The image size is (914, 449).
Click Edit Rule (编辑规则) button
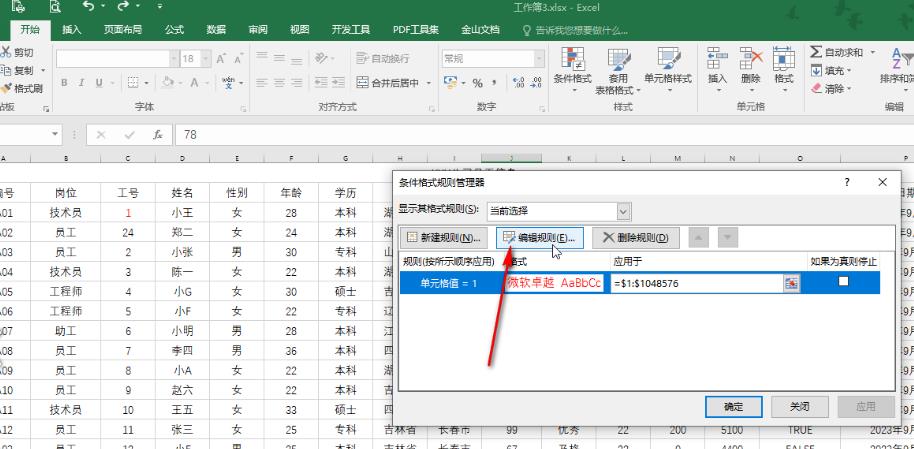[540, 238]
